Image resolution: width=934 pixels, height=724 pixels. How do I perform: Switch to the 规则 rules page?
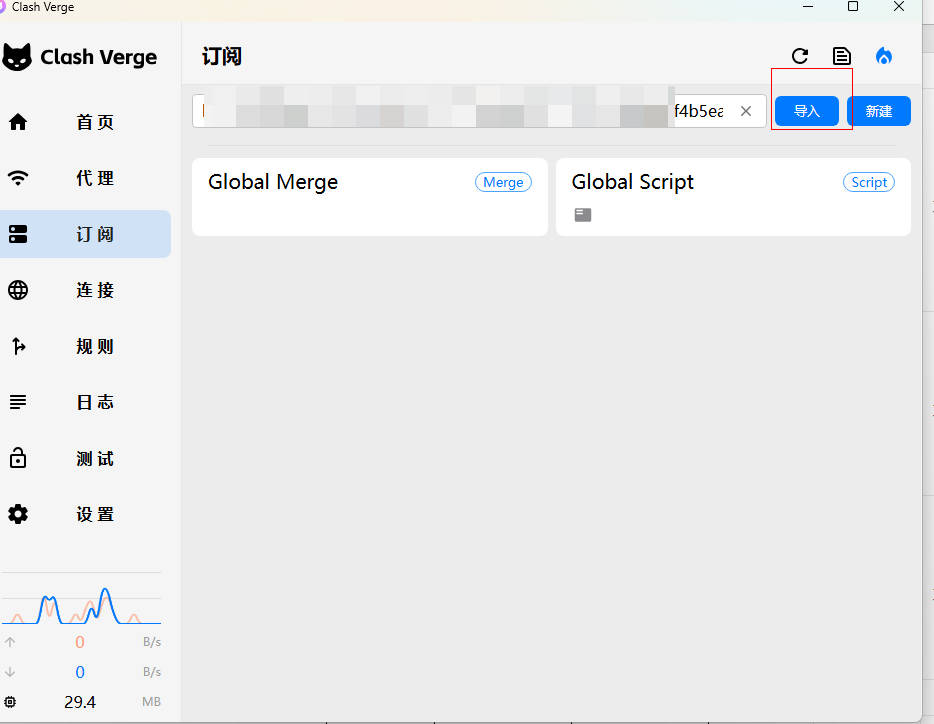[x=85, y=346]
